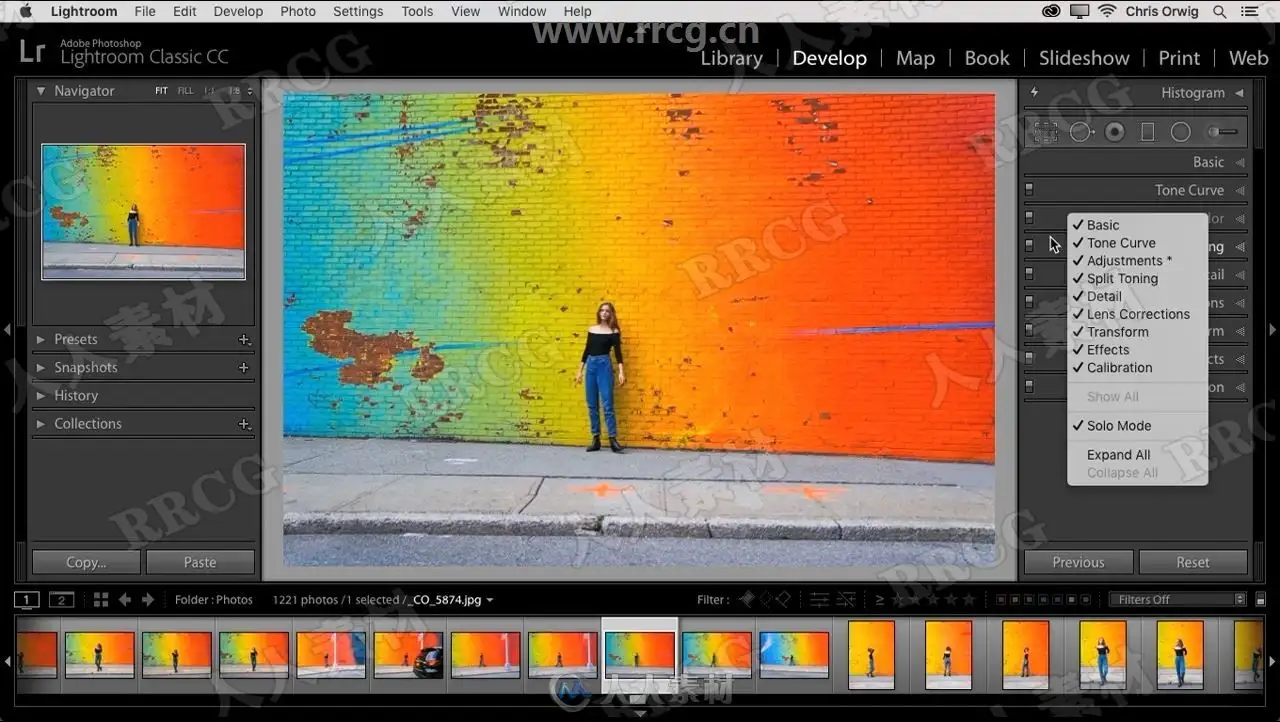This screenshot has height=722, width=1280.
Task: Select the Spot Removal tool
Action: [1081, 132]
